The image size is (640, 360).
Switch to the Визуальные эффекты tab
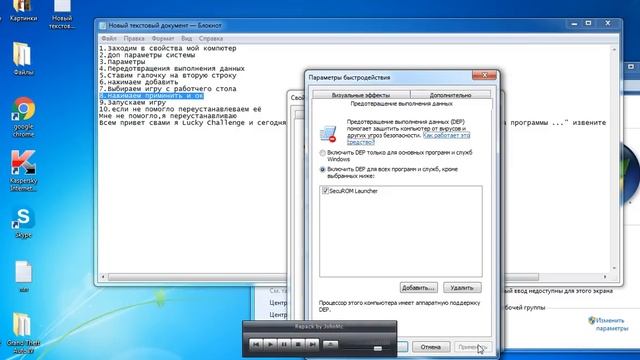(x=361, y=95)
